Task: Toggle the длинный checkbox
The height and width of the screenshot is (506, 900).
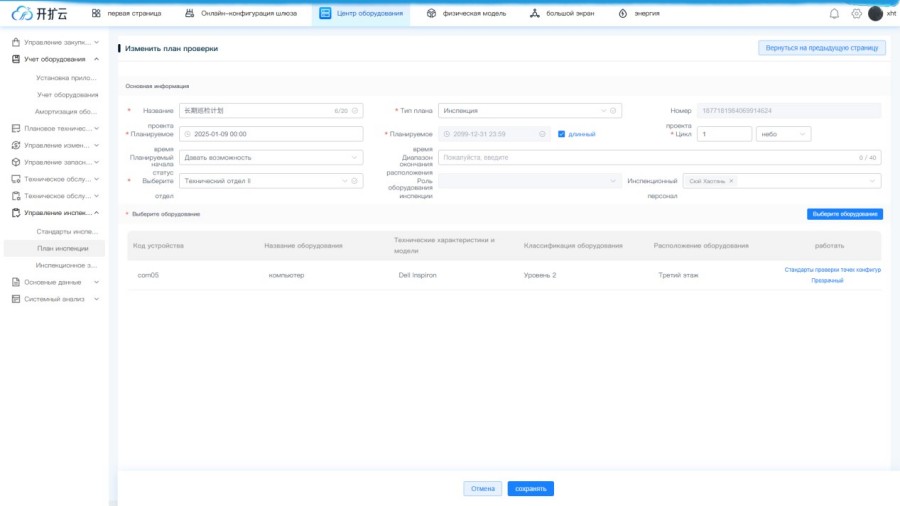Action: (x=562, y=134)
